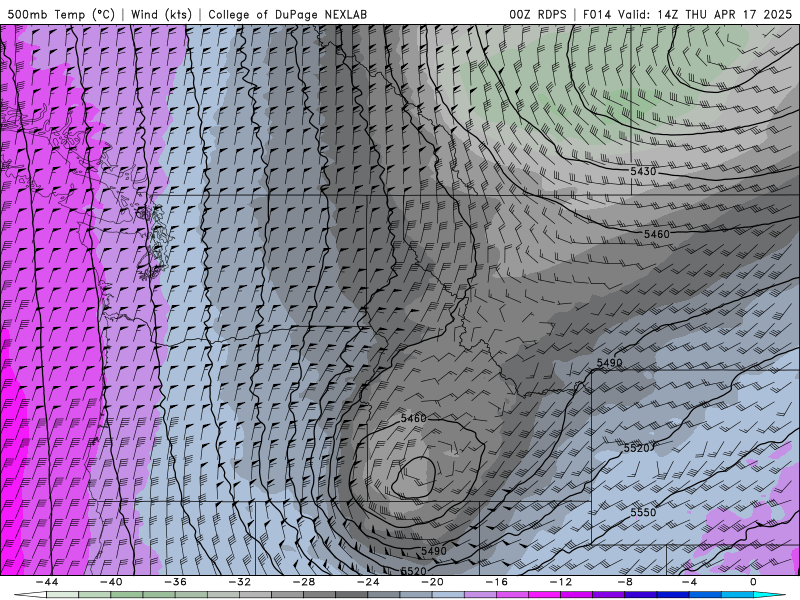
Task: Click the "F014" forecast hour text
Action: point(596,14)
